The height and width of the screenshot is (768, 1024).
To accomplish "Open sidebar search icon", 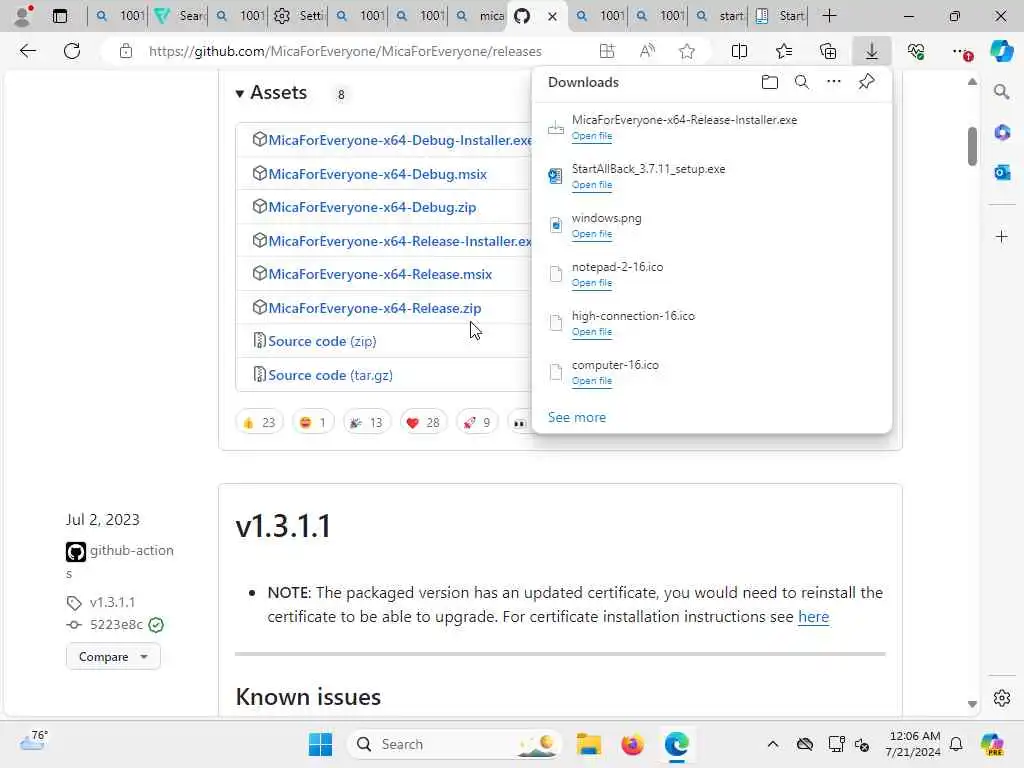I will tap(1001, 92).
